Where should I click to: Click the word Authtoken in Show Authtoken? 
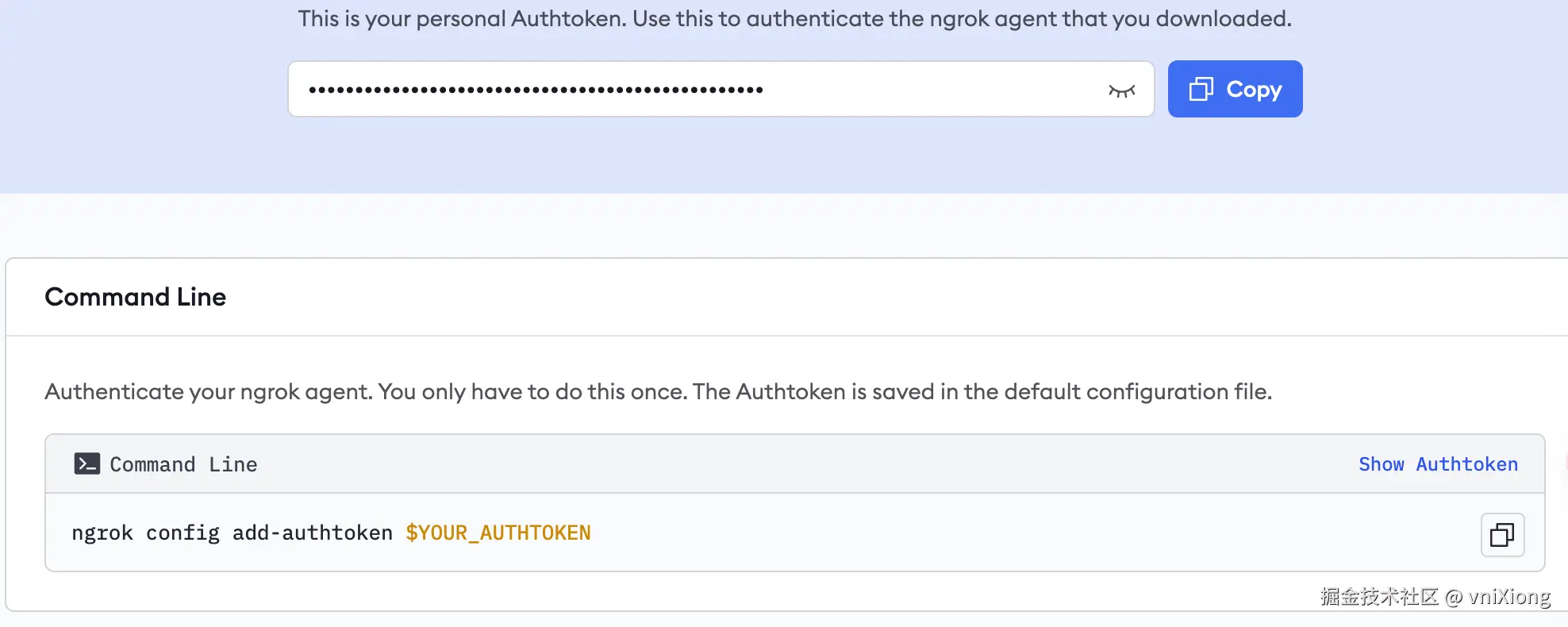click(1466, 464)
